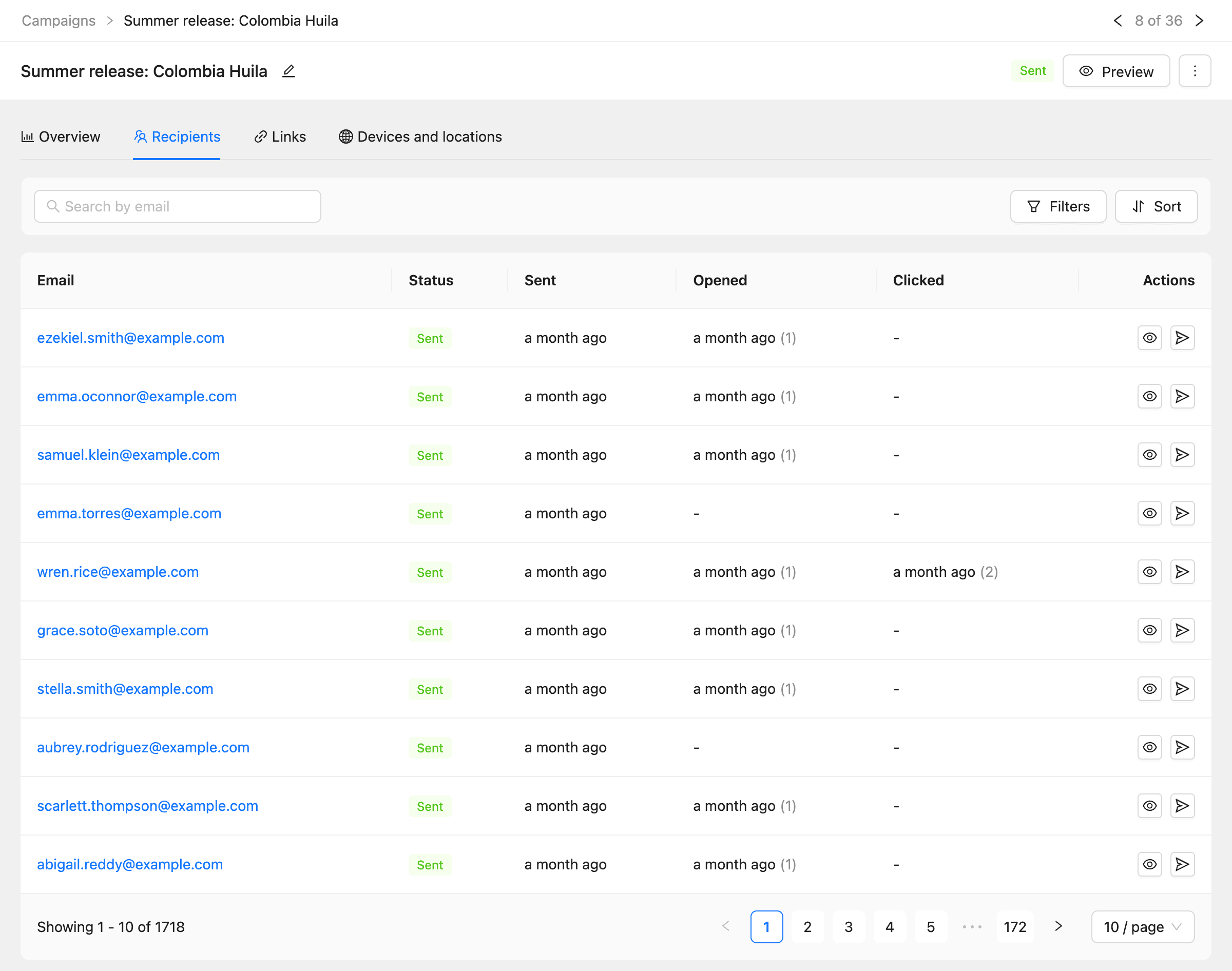Open Devices and locations tab

point(420,137)
